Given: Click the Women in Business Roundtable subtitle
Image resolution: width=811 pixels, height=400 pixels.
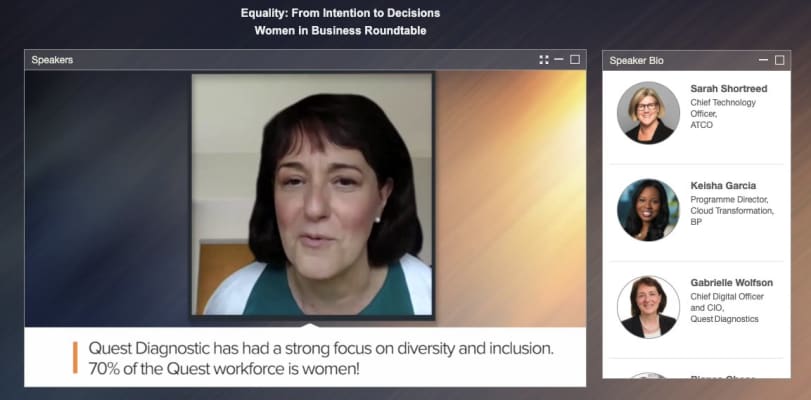Looking at the screenshot, I should 340,31.
